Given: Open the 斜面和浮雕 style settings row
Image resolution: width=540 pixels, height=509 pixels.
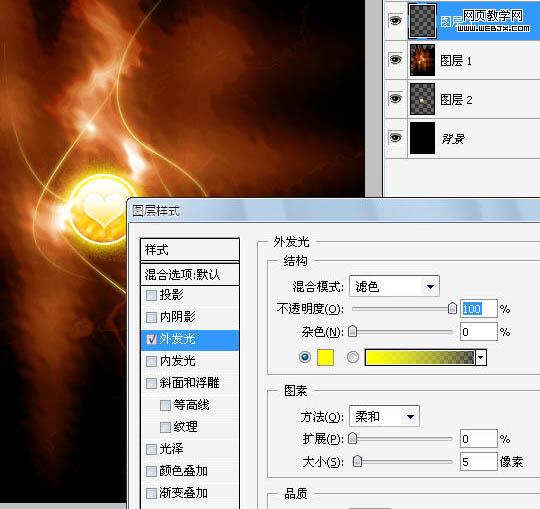Looking at the screenshot, I should tap(190, 383).
